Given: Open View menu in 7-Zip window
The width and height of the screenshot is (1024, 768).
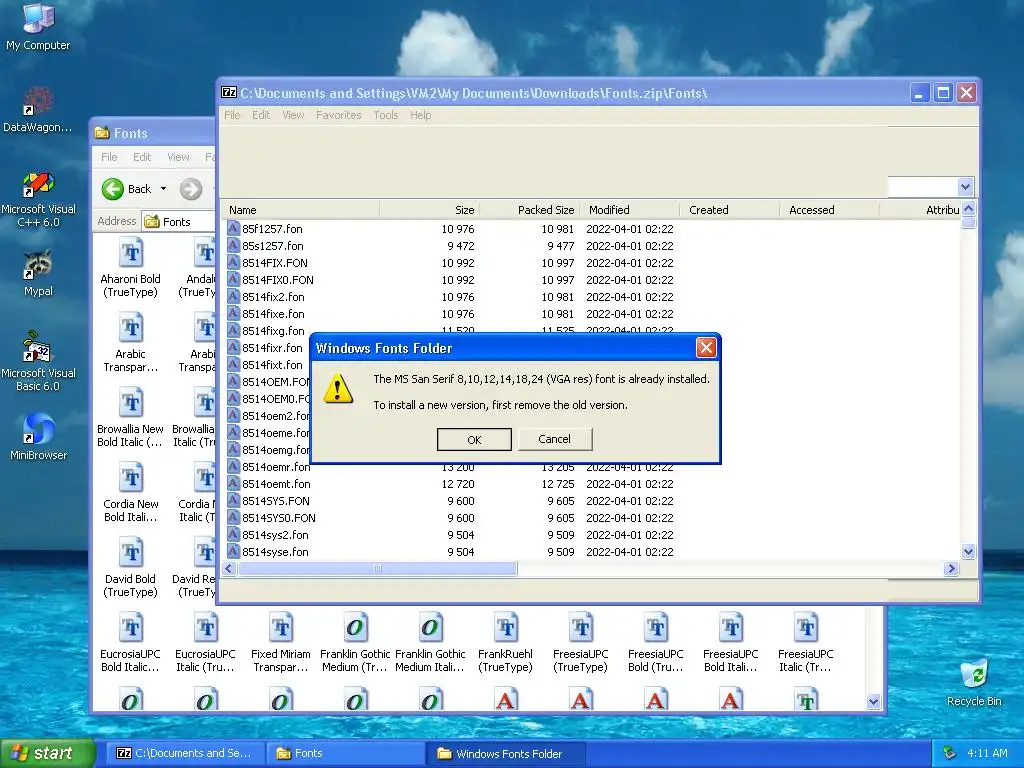Looking at the screenshot, I should 293,115.
